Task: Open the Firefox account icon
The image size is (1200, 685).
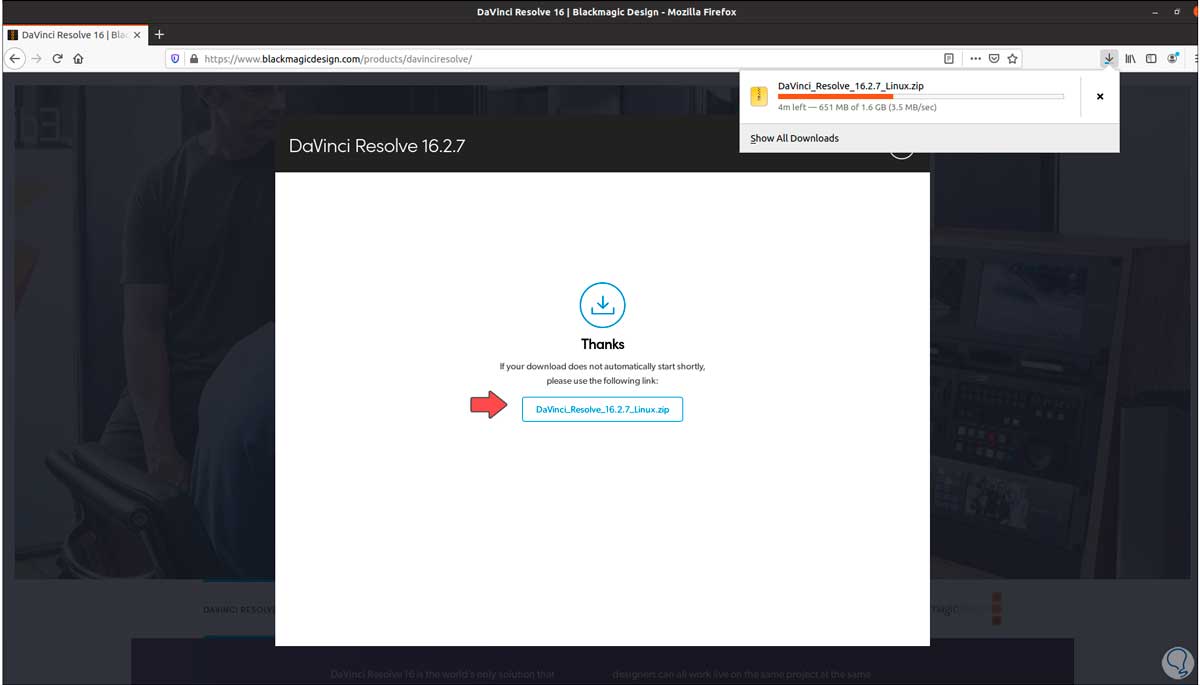Action: 1172,58
